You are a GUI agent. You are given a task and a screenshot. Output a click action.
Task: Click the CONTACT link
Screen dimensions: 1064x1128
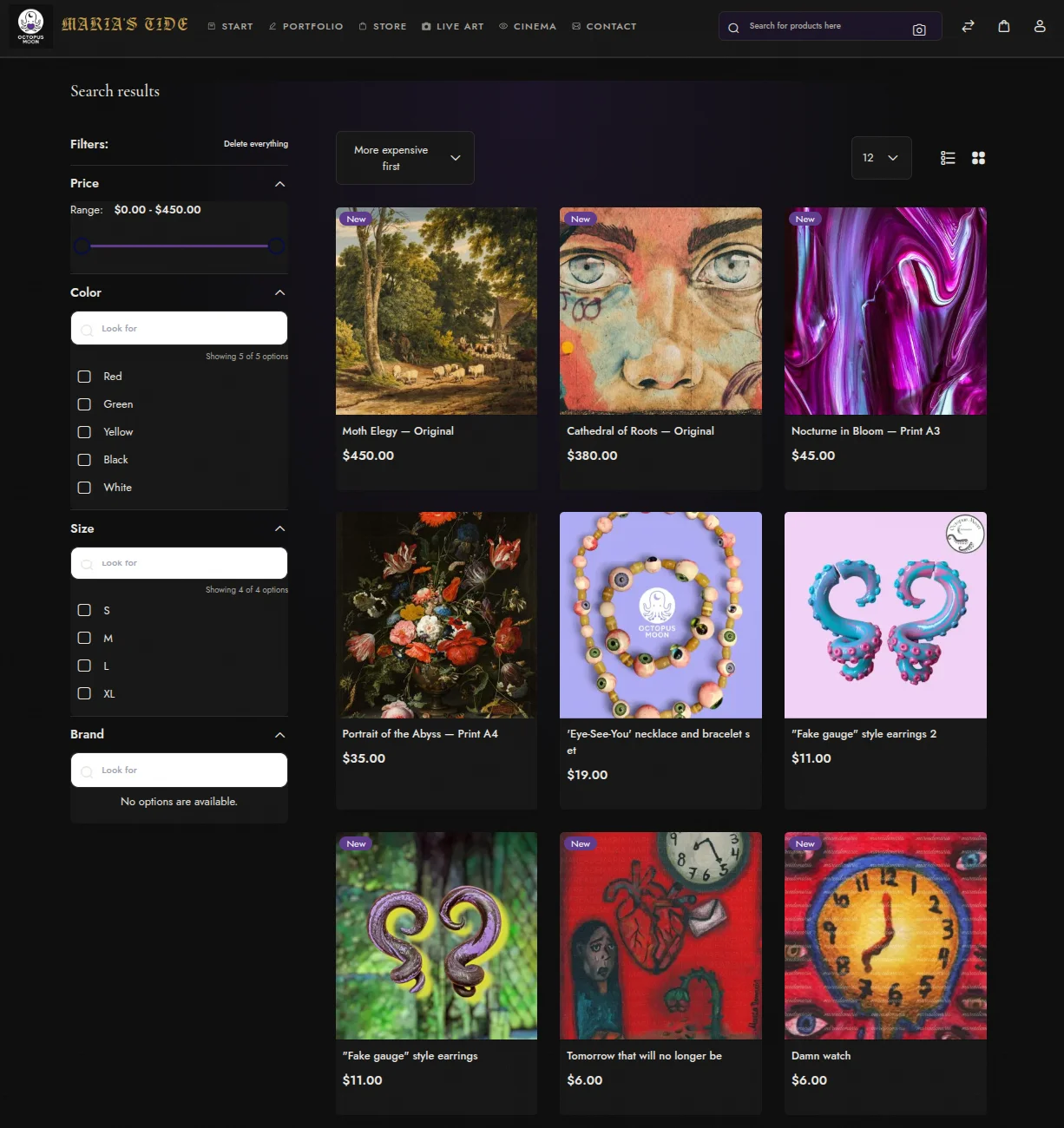pyautogui.click(x=604, y=26)
